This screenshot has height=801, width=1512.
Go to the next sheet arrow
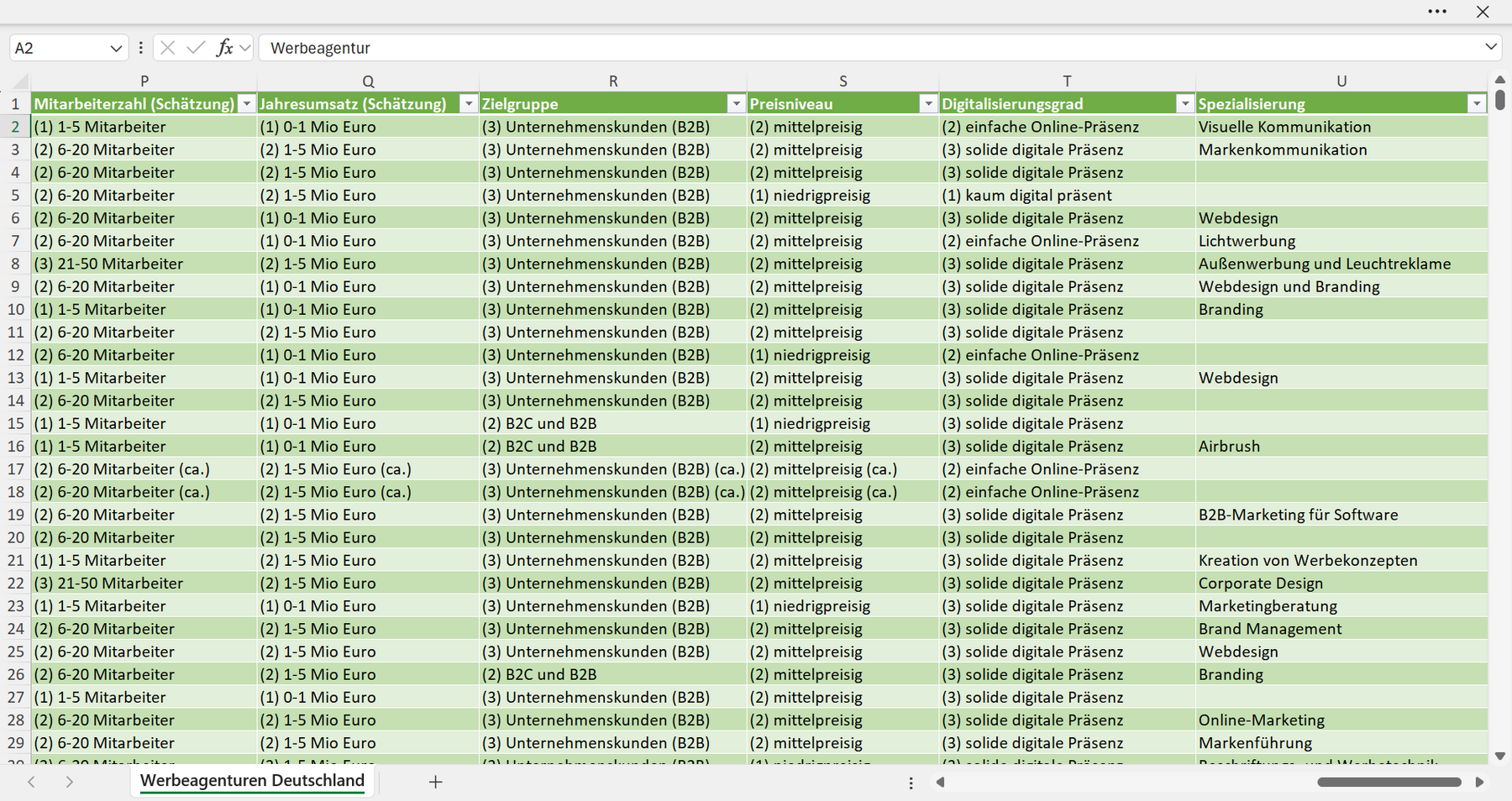[x=70, y=782]
